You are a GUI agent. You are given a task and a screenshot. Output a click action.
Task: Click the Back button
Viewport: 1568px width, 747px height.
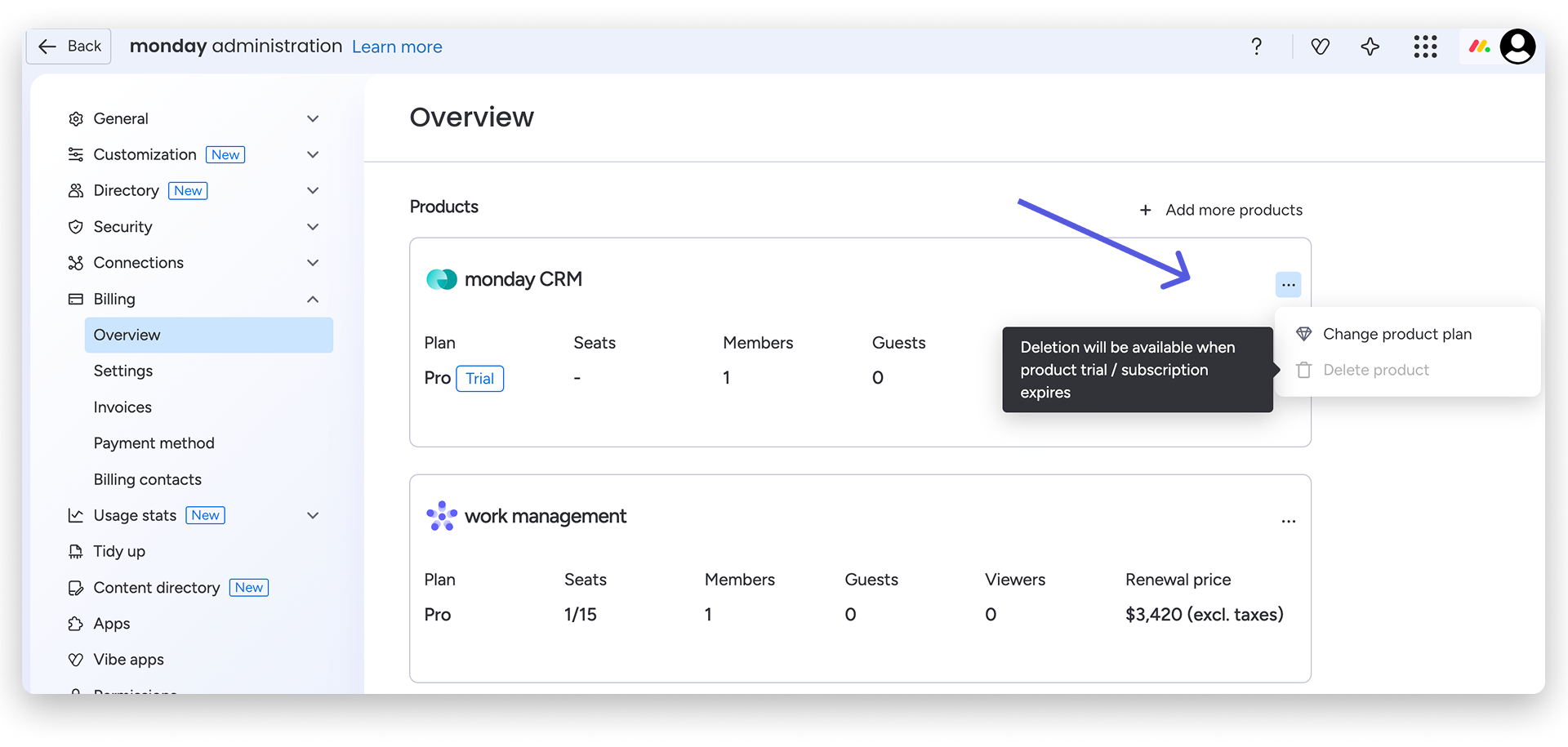pyautogui.click(x=69, y=47)
